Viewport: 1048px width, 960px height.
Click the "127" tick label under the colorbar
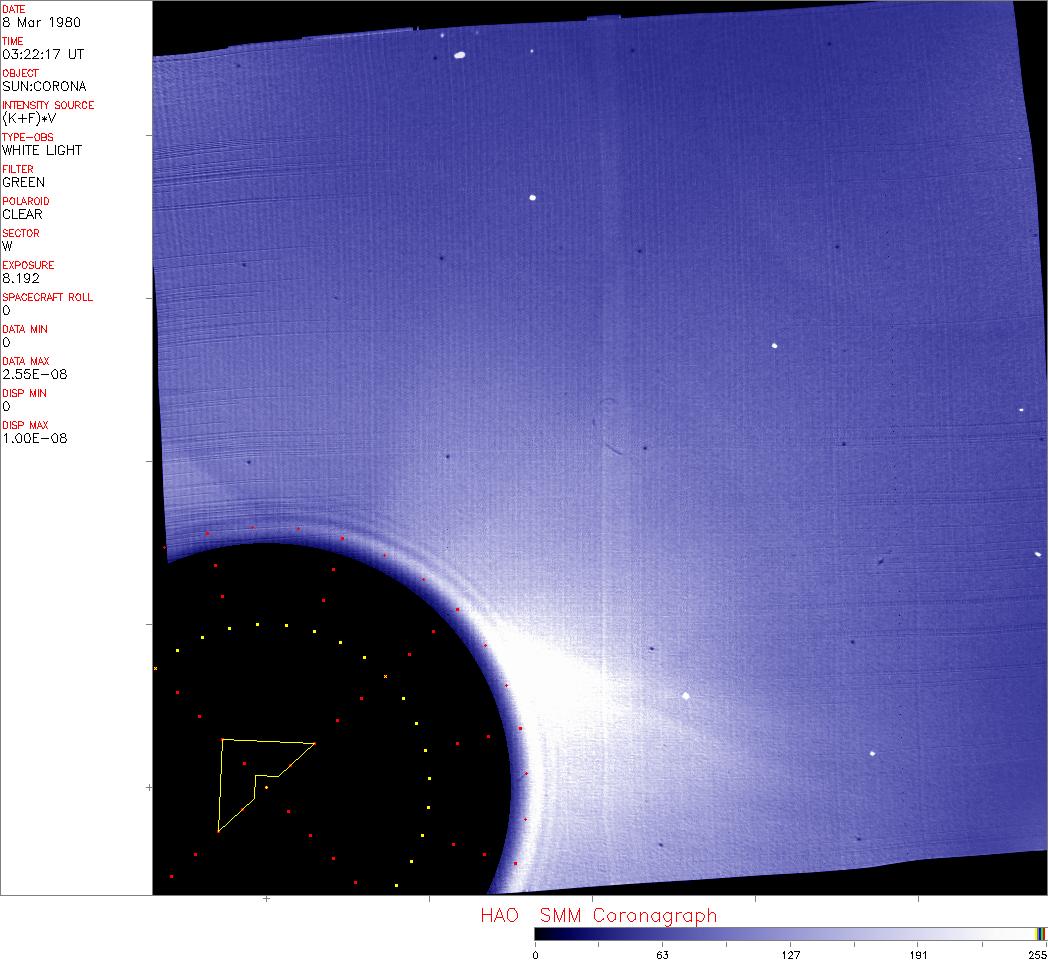point(790,954)
